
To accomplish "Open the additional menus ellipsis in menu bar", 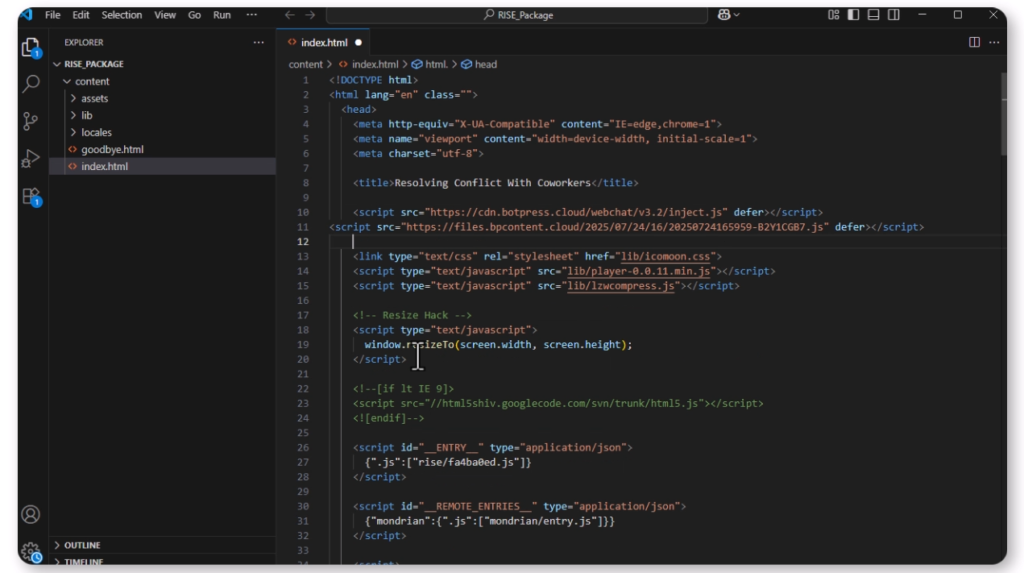I will pyautogui.click(x=251, y=14).
